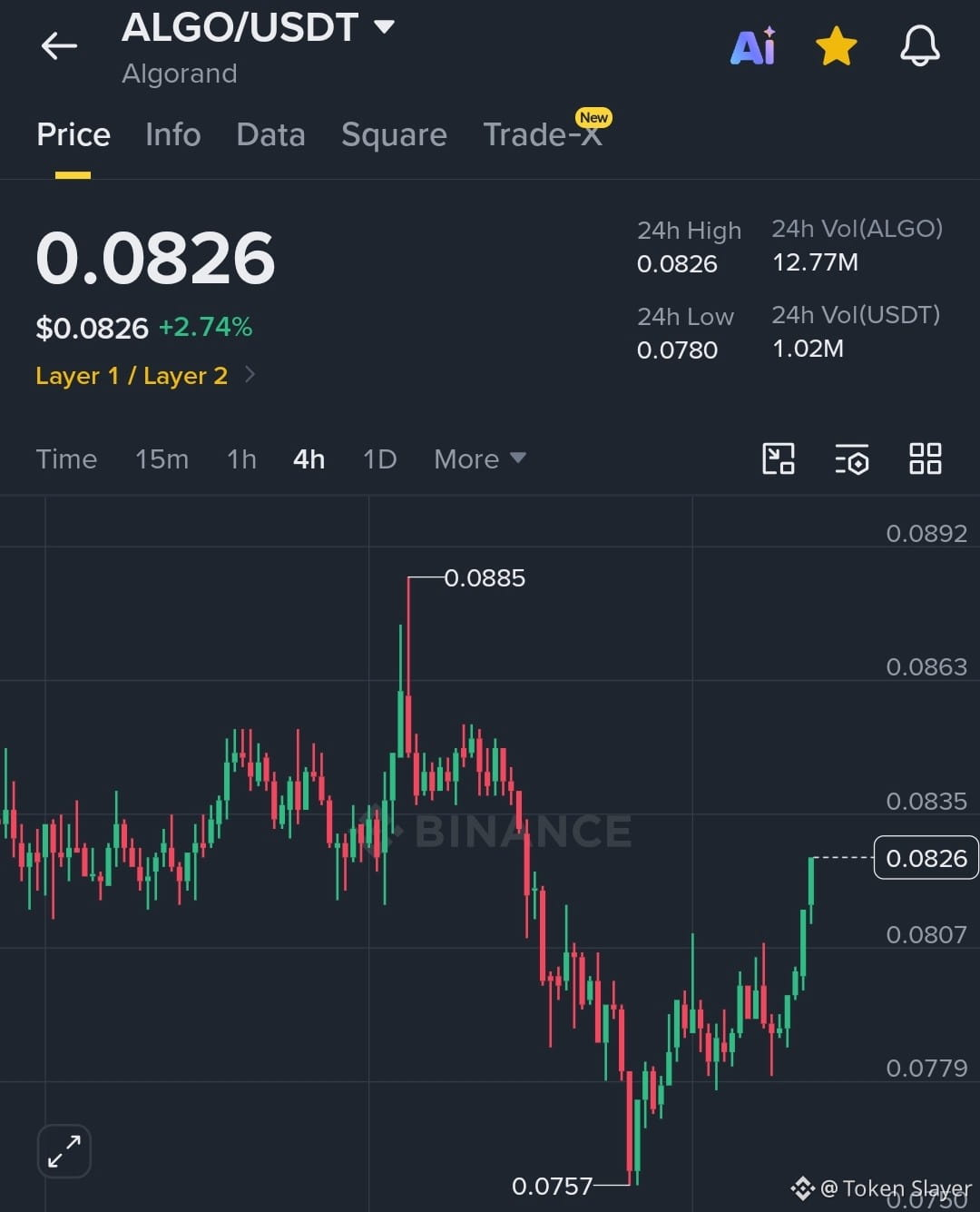This screenshot has width=980, height=1212.
Task: Click the chevron beside Layer 1 / Layer 2
Action: [250, 375]
